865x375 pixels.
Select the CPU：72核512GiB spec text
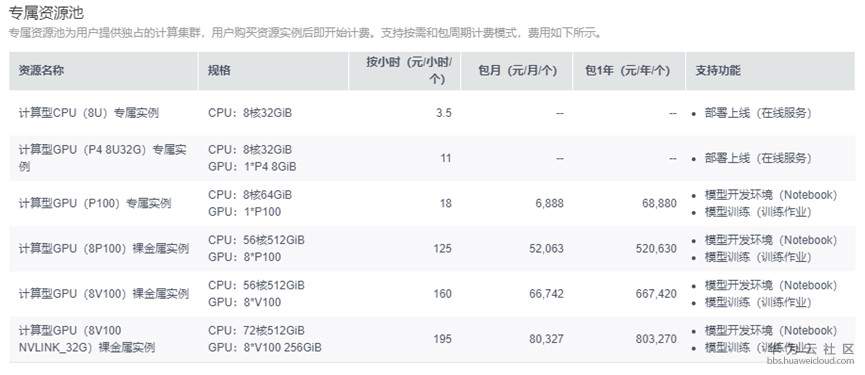(x=256, y=330)
